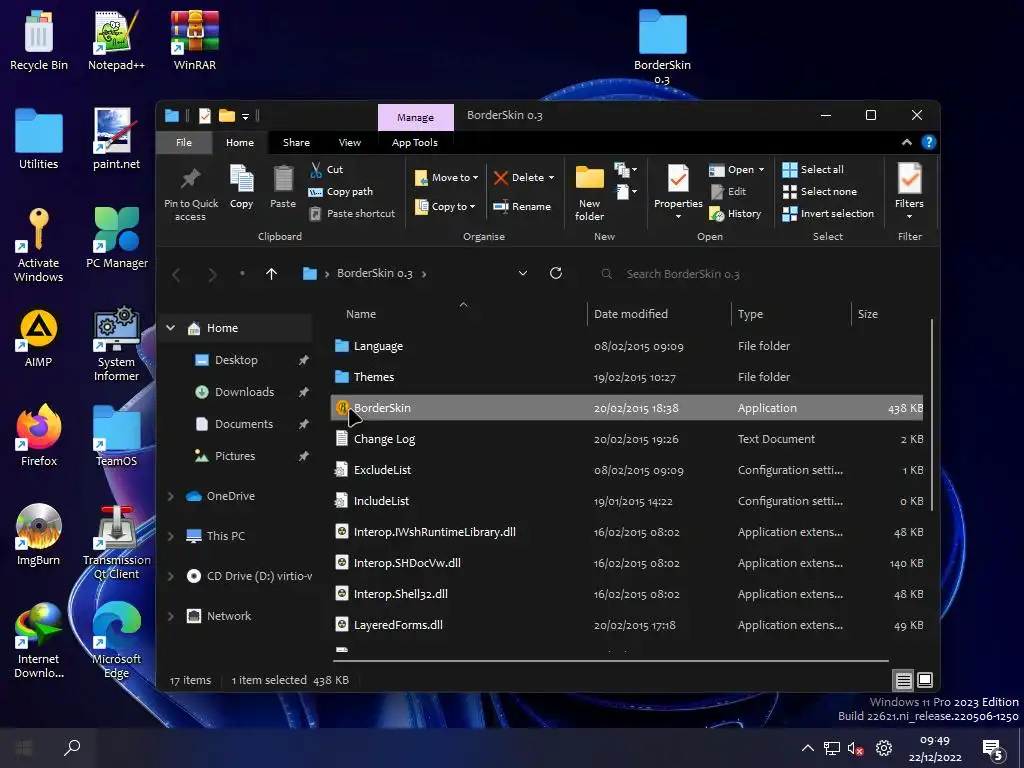1024x768 pixels.
Task: Open the App Tools tab
Action: click(415, 142)
